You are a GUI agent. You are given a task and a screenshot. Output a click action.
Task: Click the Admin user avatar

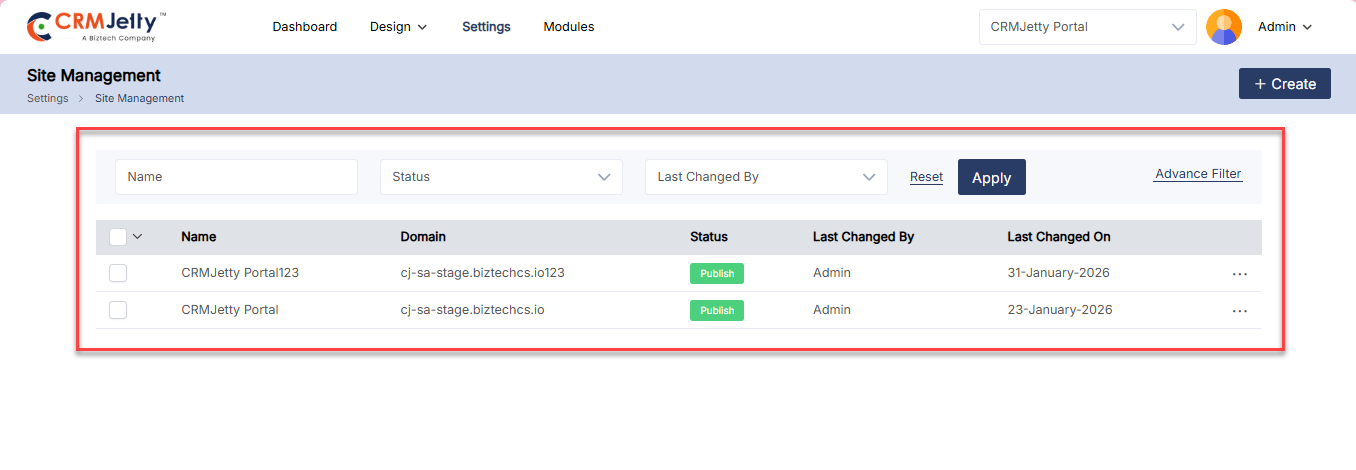(1224, 27)
